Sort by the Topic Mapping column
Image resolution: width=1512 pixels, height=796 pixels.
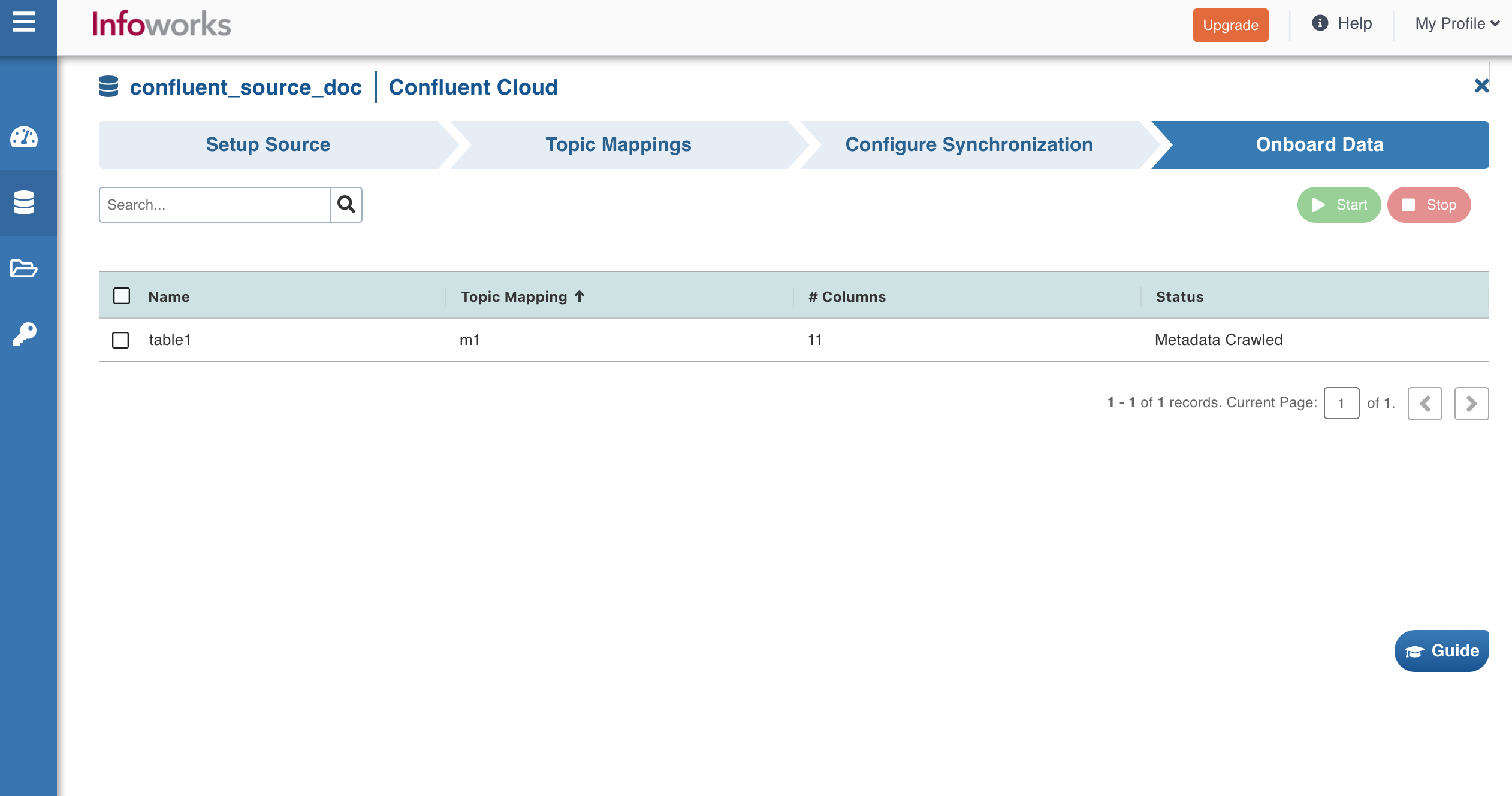pyautogui.click(x=523, y=296)
